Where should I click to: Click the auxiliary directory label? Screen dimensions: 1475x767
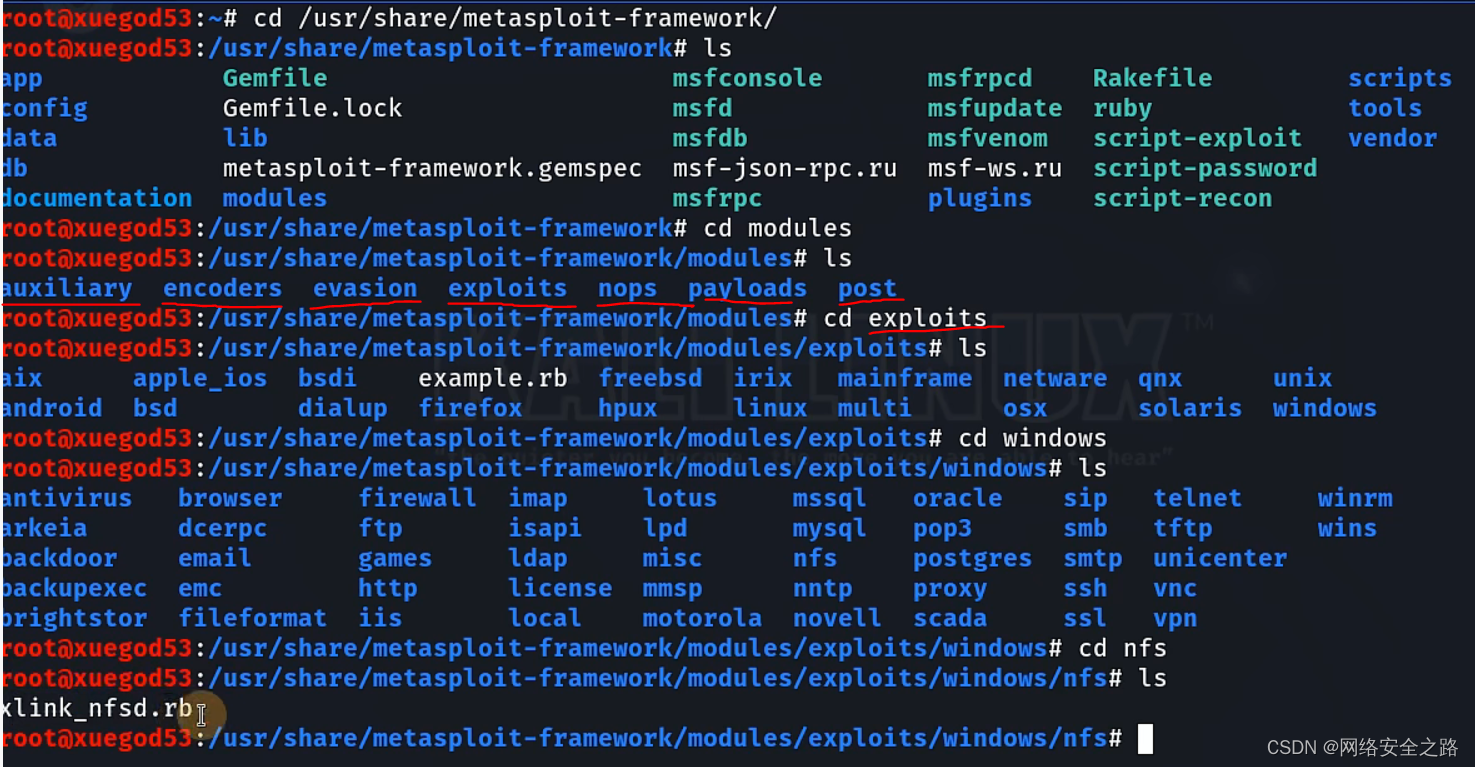(x=69, y=288)
